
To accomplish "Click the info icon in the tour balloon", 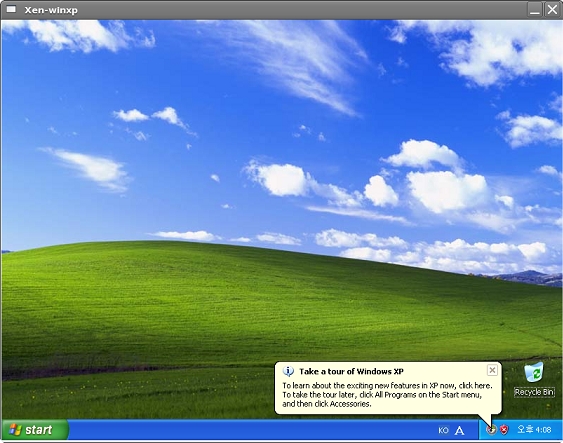I will click(288, 371).
